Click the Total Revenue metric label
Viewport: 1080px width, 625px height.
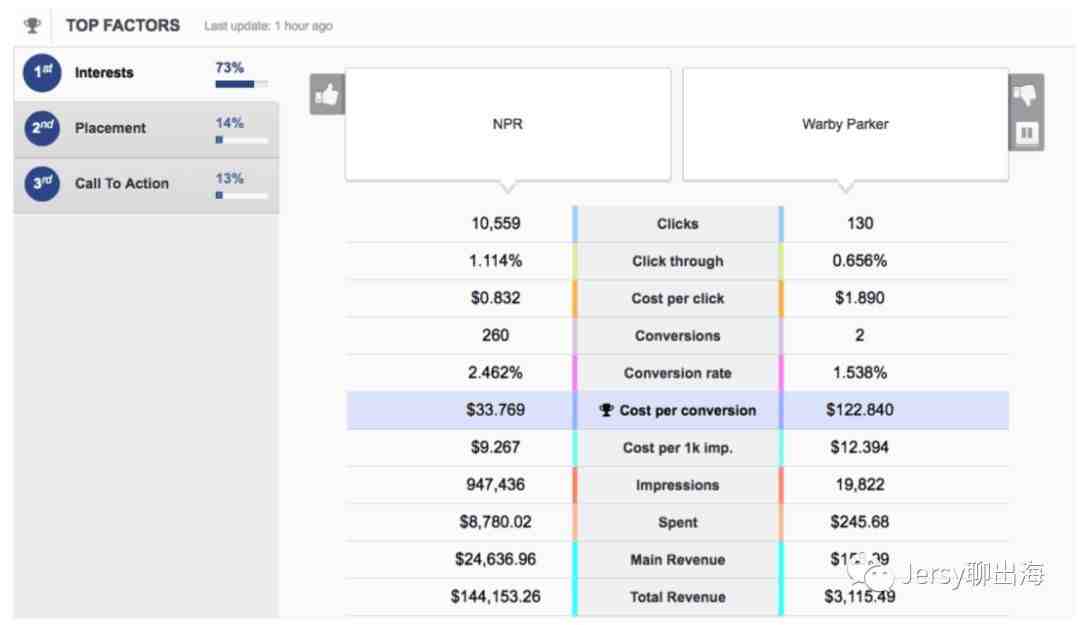click(678, 597)
